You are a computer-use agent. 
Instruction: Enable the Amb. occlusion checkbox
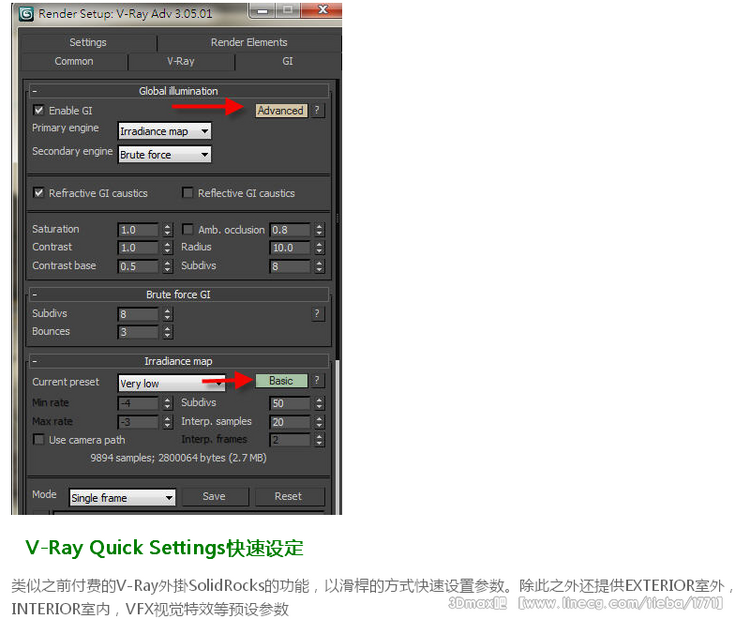tap(188, 229)
